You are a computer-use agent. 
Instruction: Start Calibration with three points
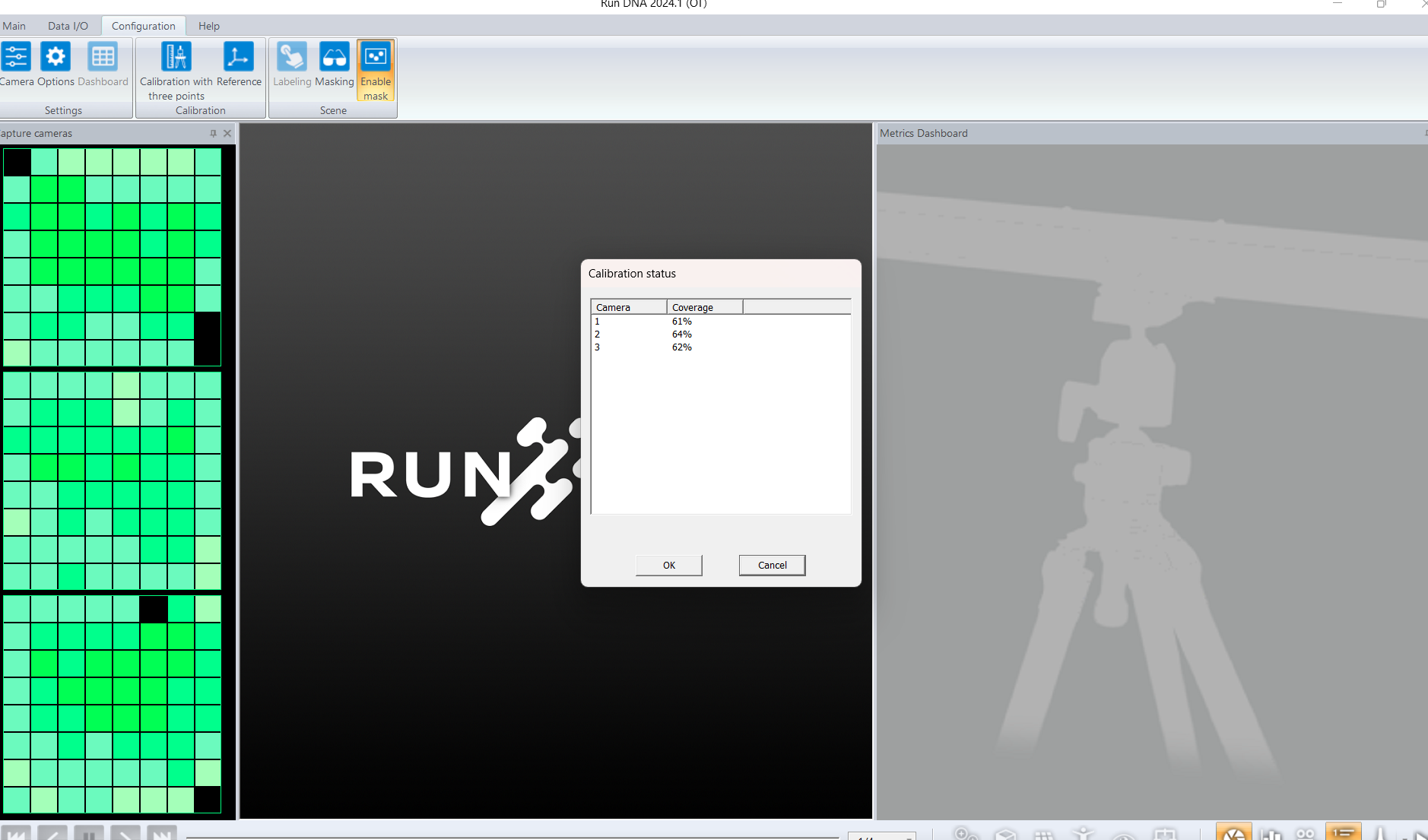(x=176, y=58)
